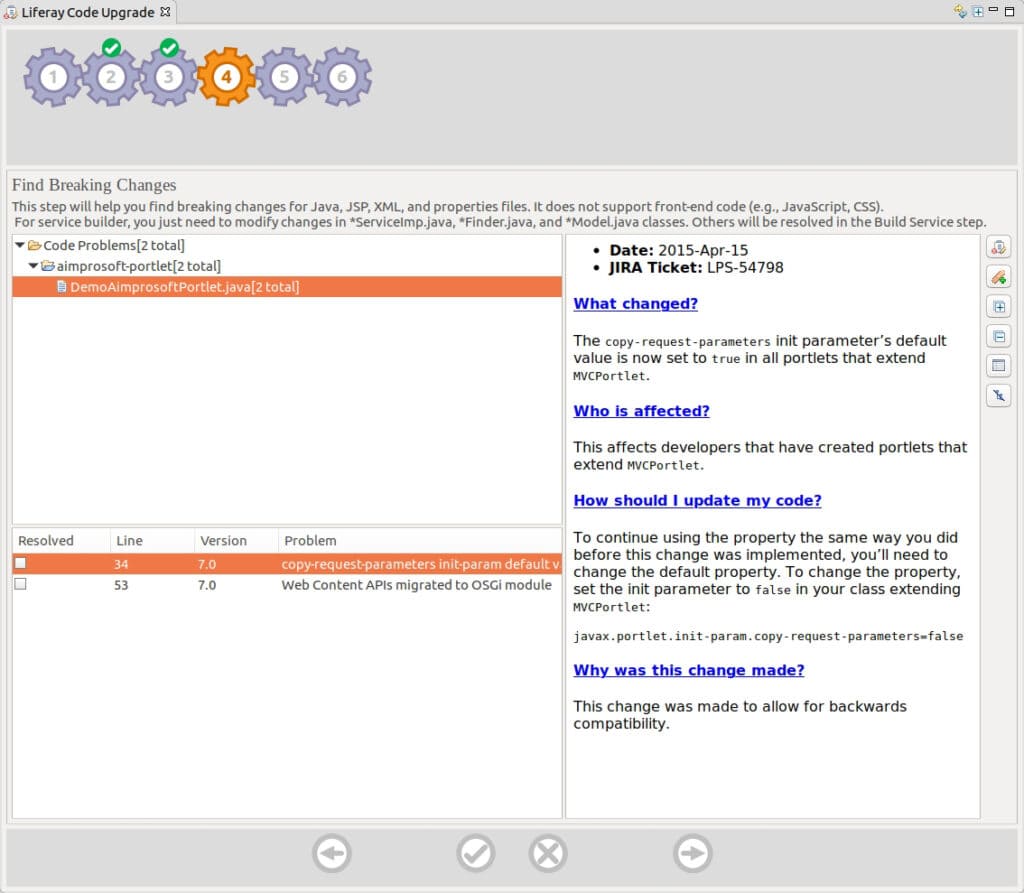Mark step complete with checkmark circle
Viewport: 1024px width, 893px height.
click(475, 852)
